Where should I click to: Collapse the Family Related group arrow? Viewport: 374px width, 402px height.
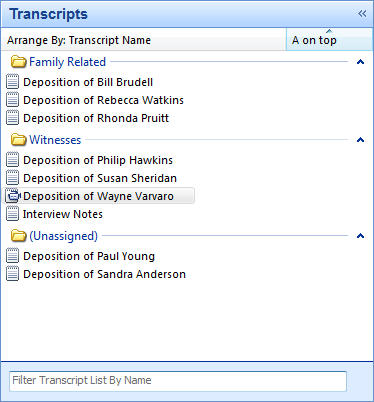tap(360, 62)
